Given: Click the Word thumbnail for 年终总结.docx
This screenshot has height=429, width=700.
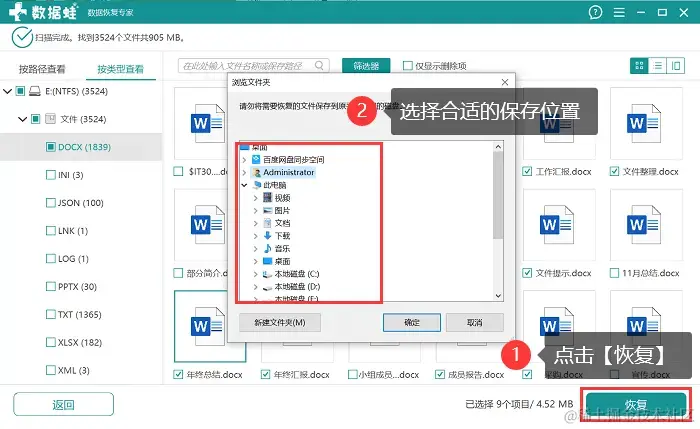Looking at the screenshot, I should click(210, 326).
